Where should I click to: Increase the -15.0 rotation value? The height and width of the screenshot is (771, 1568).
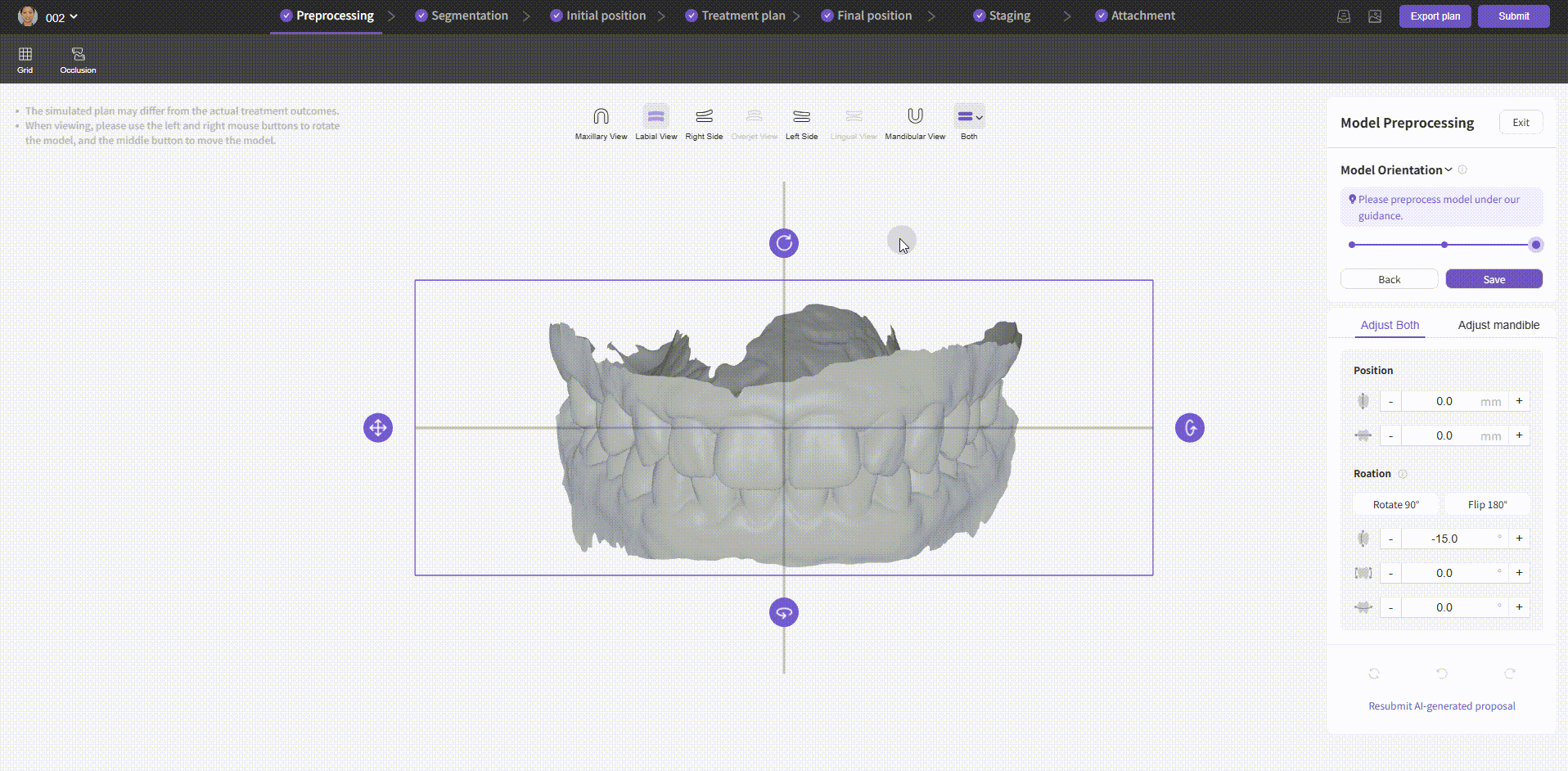[x=1519, y=539]
